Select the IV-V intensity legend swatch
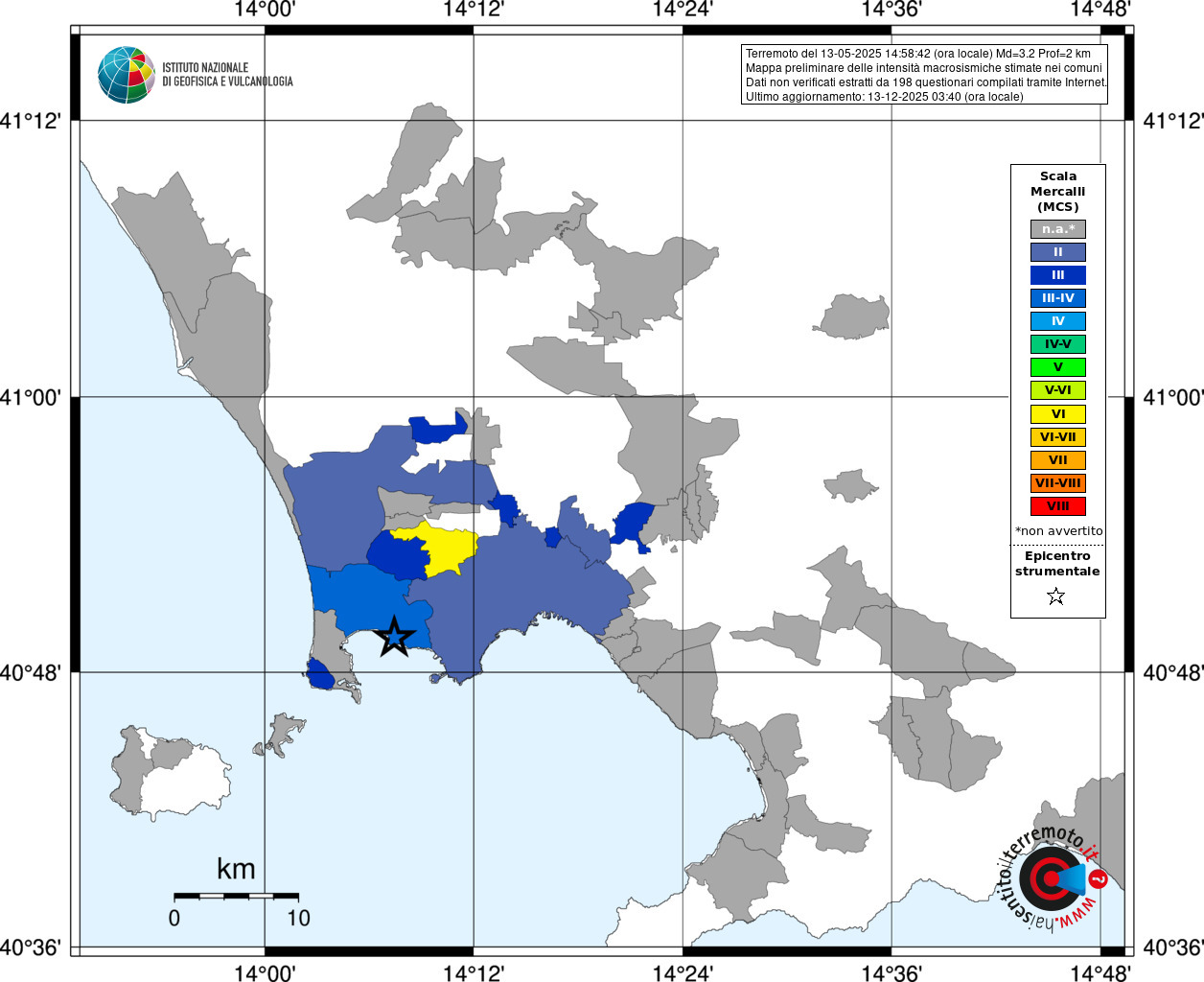Image resolution: width=1204 pixels, height=982 pixels. [1057, 344]
